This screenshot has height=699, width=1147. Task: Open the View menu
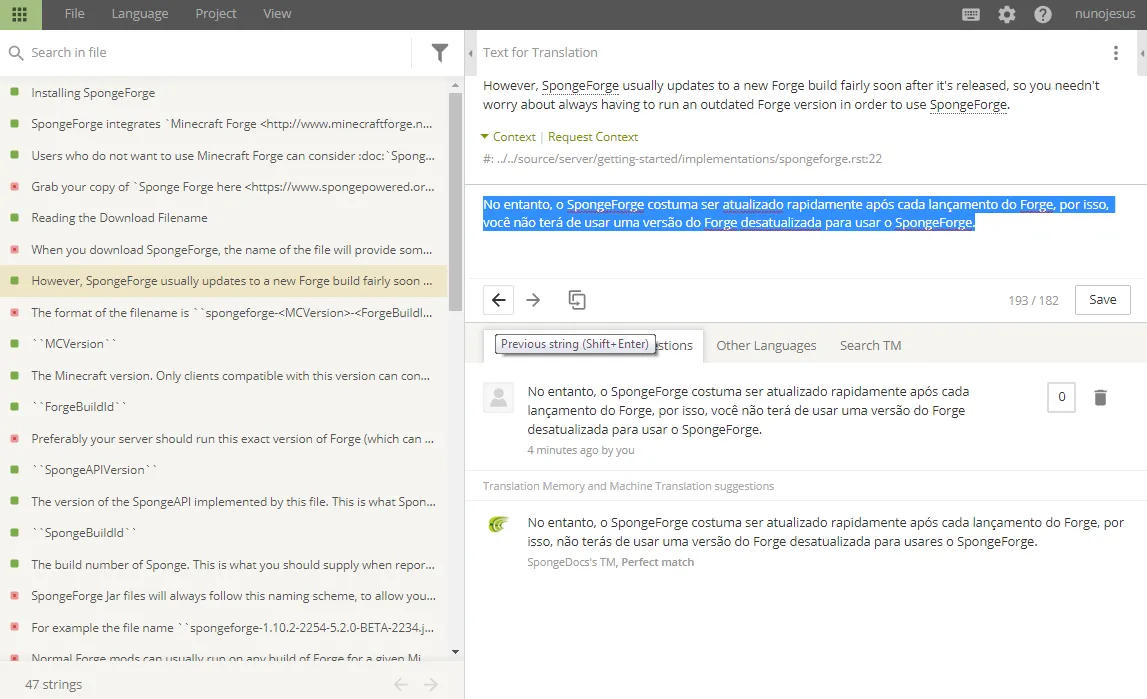tap(277, 14)
